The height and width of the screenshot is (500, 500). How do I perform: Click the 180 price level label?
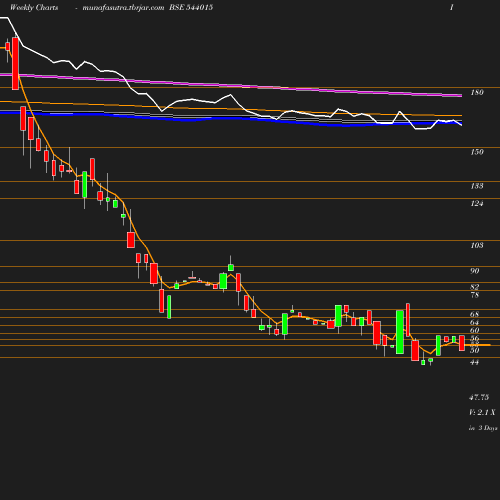pyautogui.click(x=477, y=92)
